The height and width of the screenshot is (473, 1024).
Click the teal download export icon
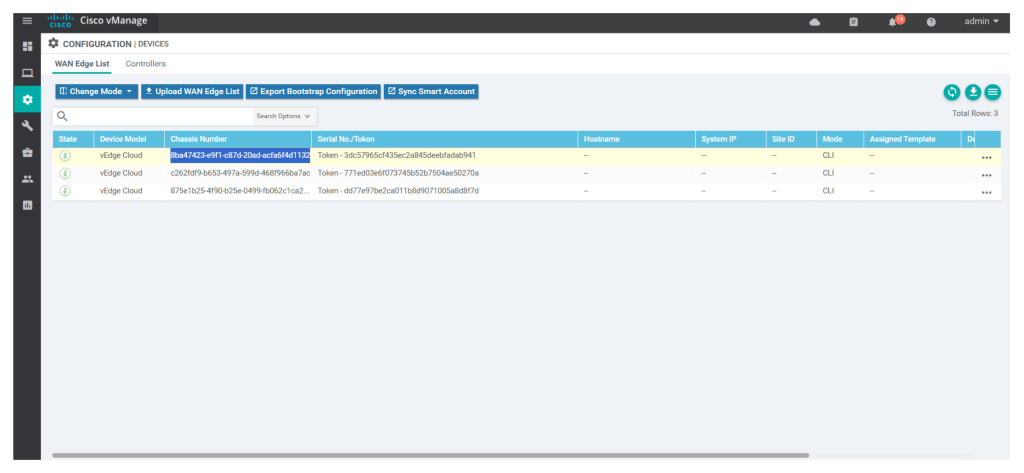tap(972, 92)
